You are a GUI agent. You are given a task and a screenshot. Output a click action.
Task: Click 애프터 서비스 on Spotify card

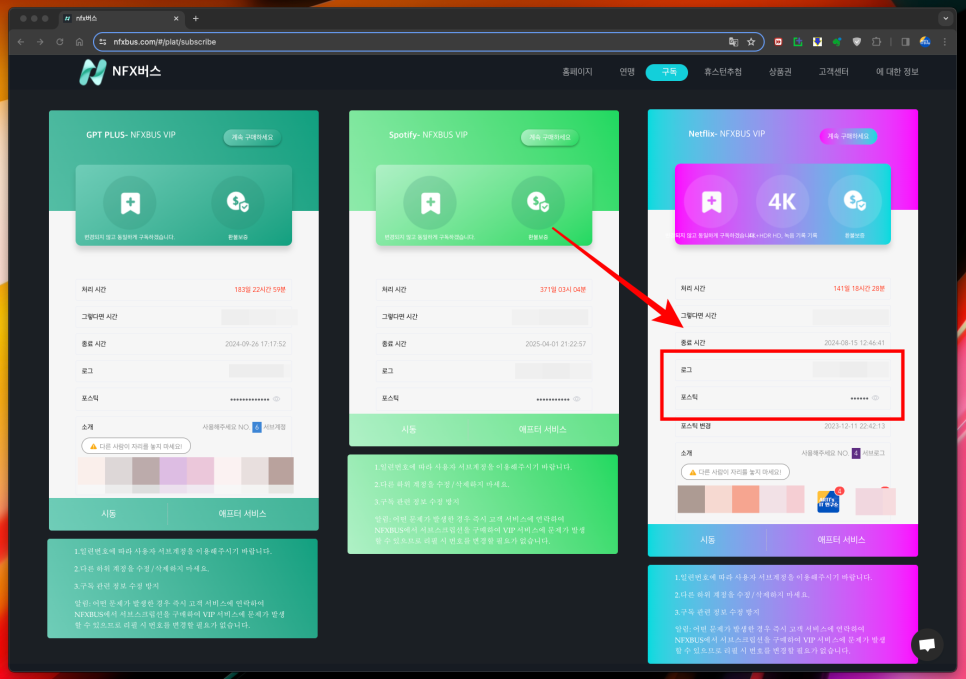[x=542, y=429]
